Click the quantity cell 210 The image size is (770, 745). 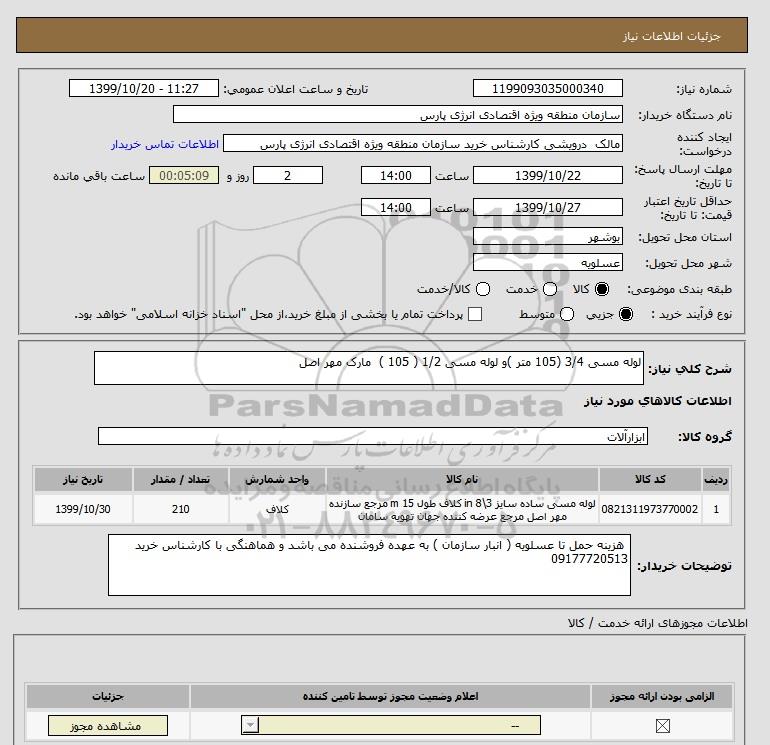(x=180, y=509)
